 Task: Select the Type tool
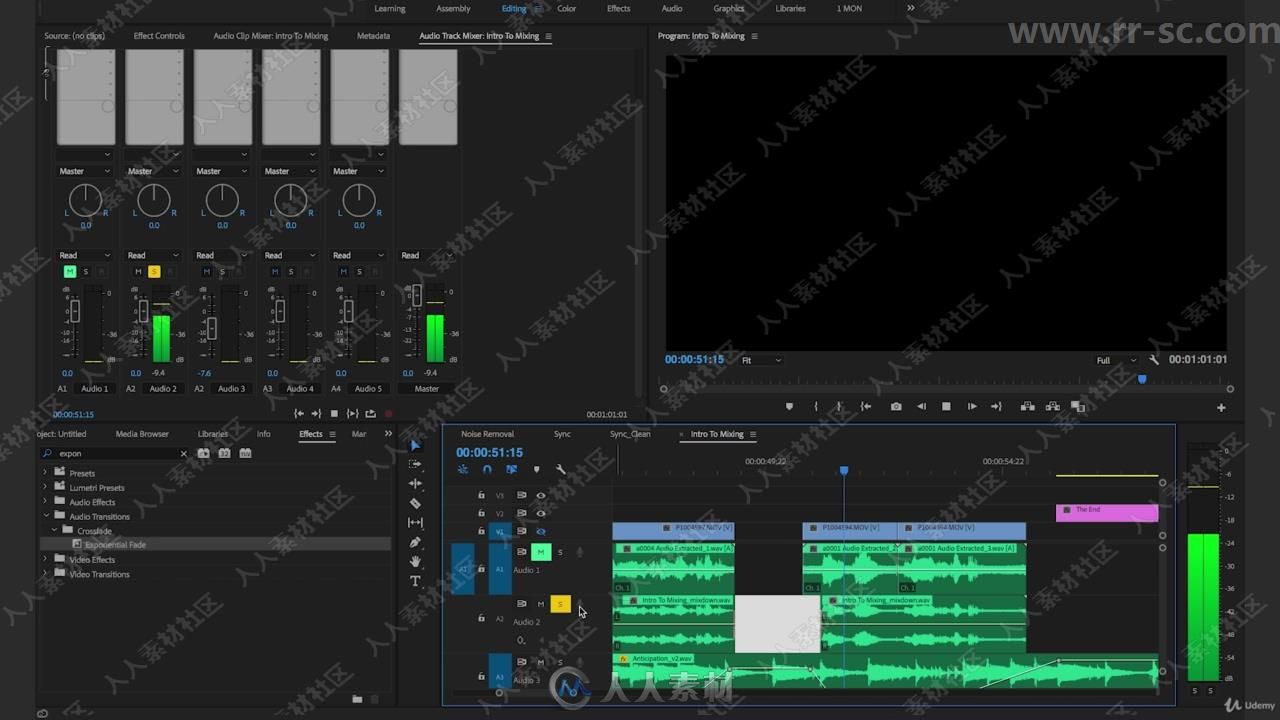[x=416, y=581]
